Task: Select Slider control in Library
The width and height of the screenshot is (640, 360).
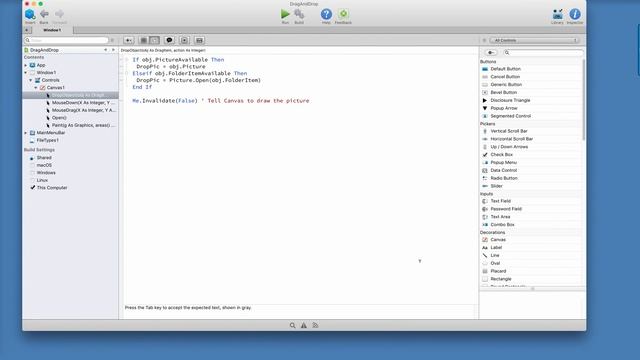Action: 531,186
